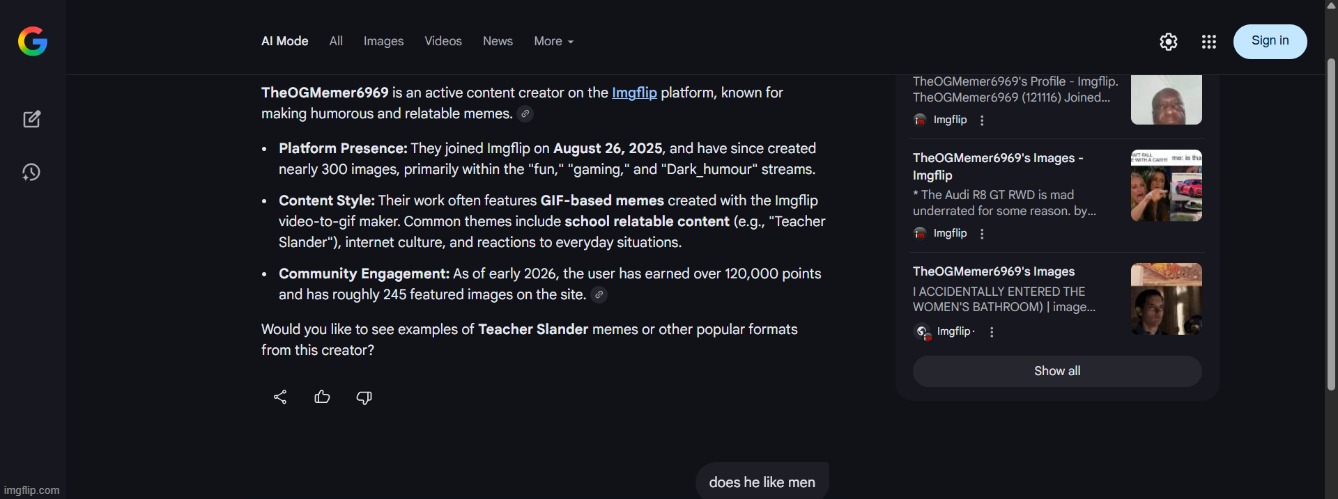Give the response a thumbs down

pyautogui.click(x=364, y=397)
